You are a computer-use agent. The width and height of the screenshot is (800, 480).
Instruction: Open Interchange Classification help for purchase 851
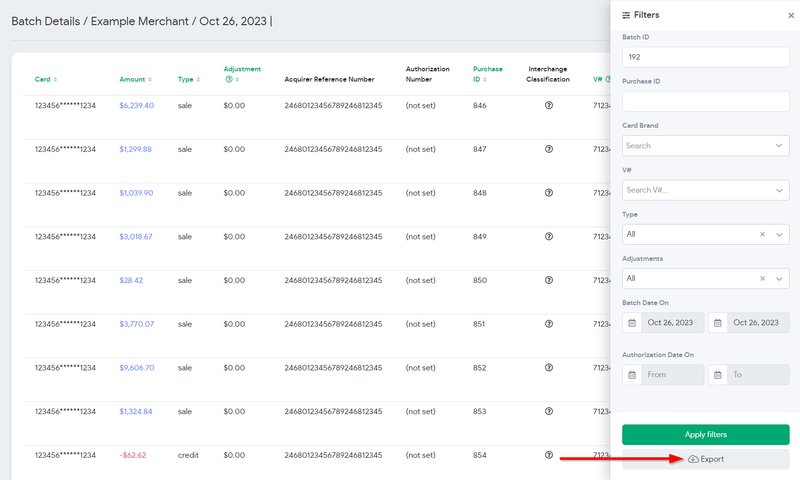click(x=548, y=324)
